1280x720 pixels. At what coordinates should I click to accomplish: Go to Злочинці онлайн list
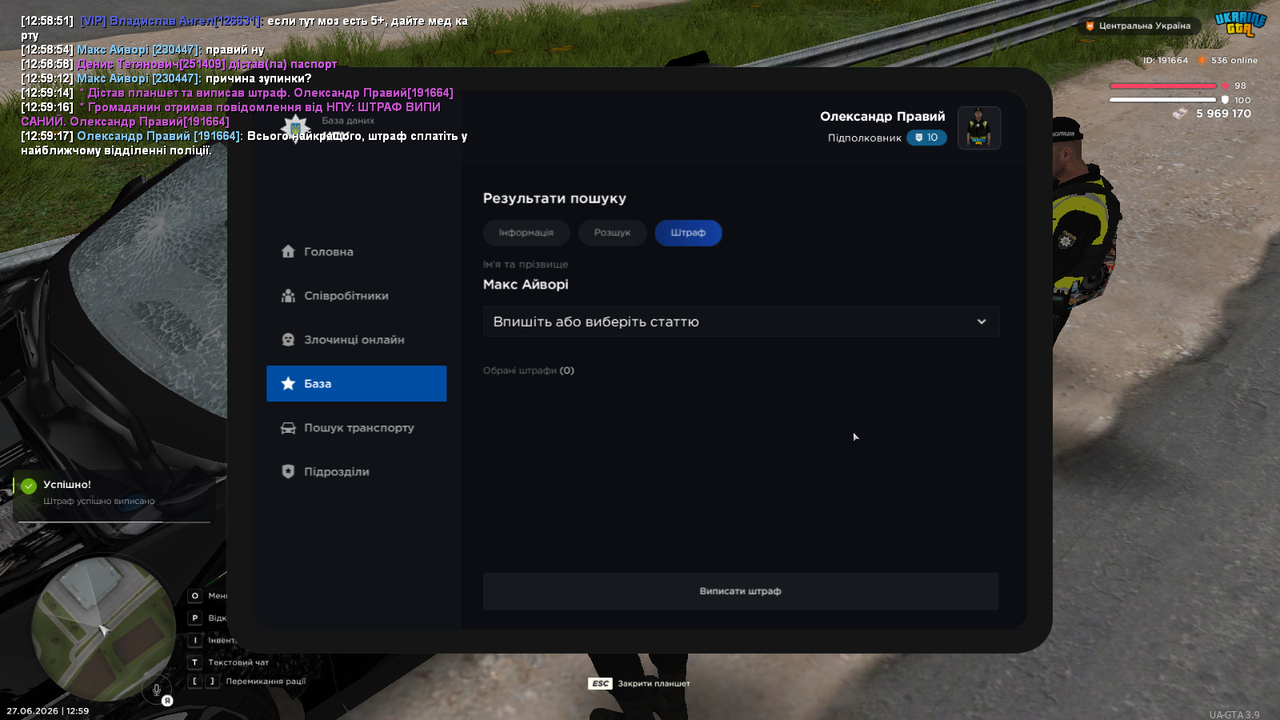356,340
